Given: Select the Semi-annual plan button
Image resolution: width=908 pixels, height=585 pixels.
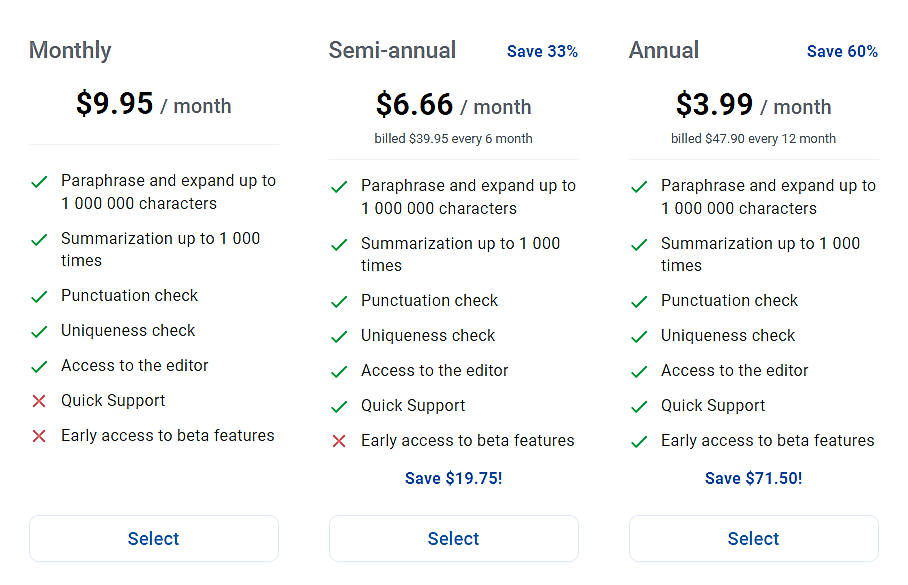Looking at the screenshot, I should point(453,538).
